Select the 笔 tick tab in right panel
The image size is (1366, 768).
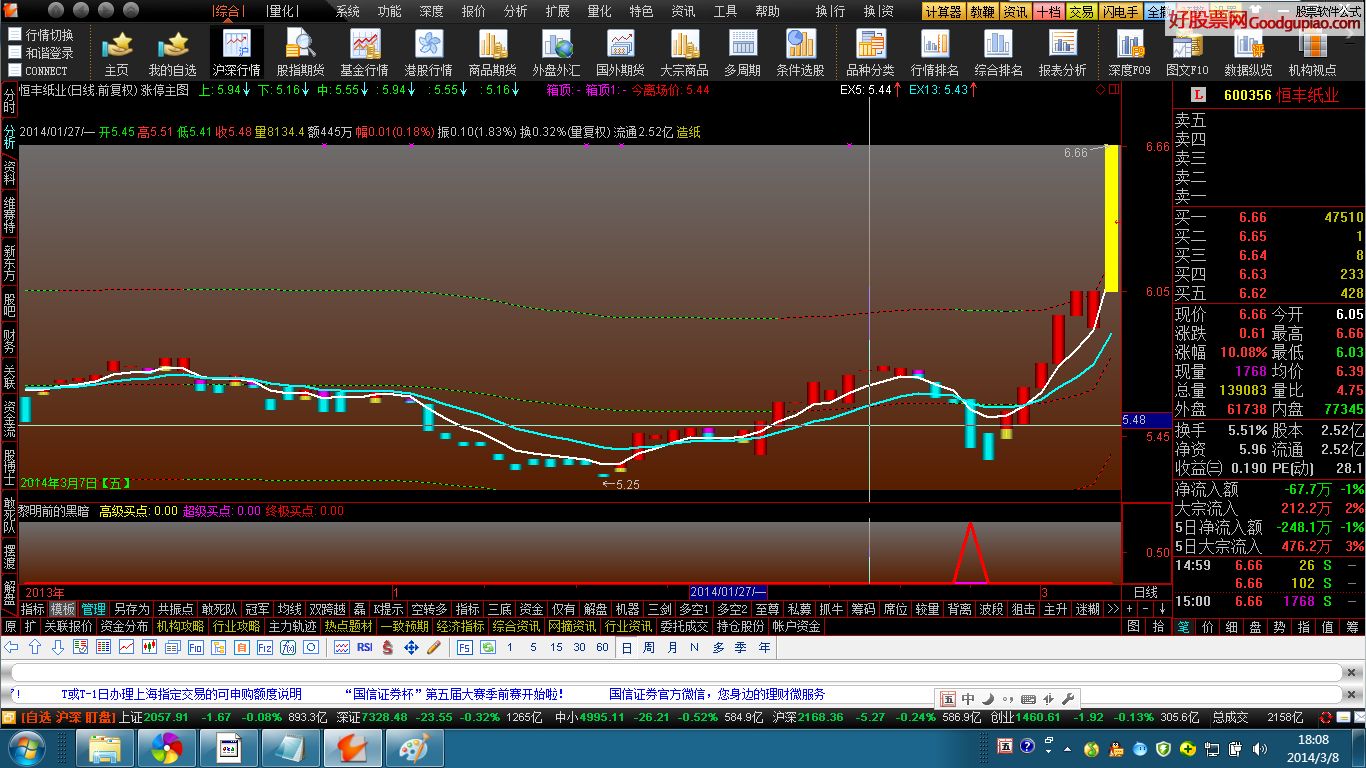[x=1183, y=626]
